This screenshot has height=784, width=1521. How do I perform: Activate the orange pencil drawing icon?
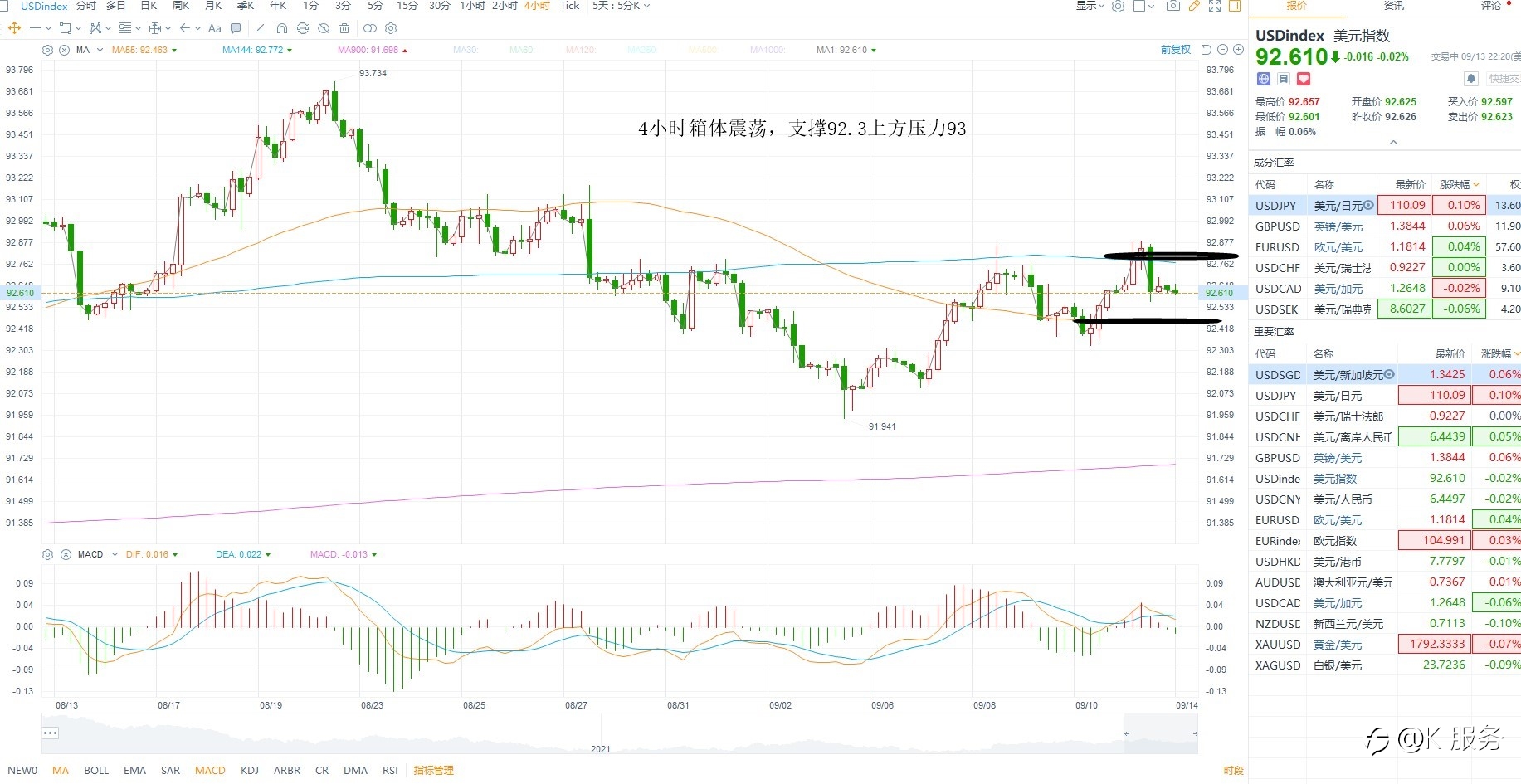coord(1194,6)
